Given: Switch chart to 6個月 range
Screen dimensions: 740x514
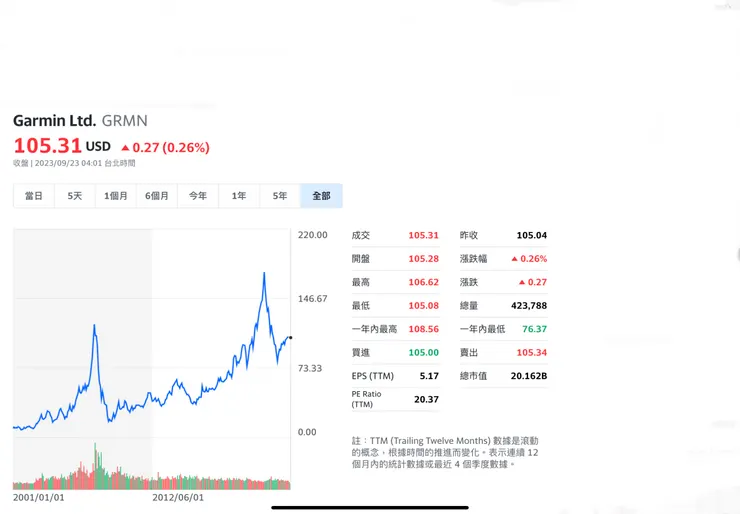Looking at the screenshot, I should [x=157, y=196].
